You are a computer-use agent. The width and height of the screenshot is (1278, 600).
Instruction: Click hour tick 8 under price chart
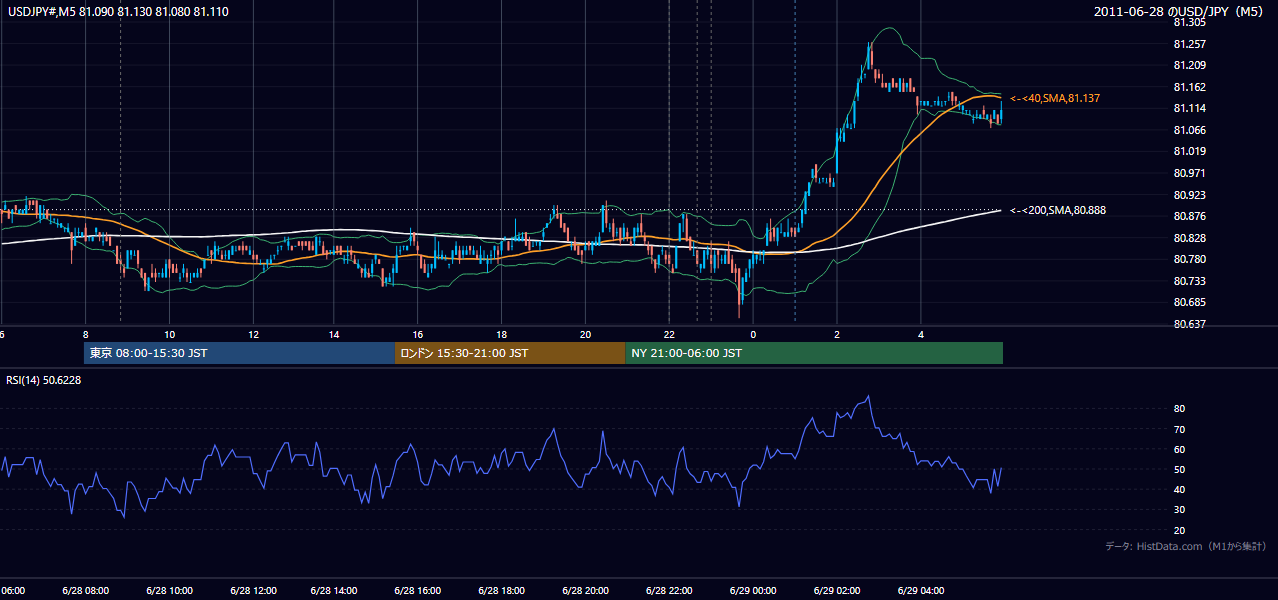coord(86,334)
